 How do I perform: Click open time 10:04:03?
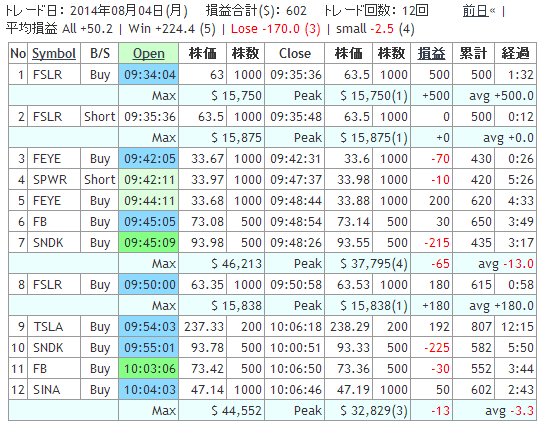click(149, 390)
